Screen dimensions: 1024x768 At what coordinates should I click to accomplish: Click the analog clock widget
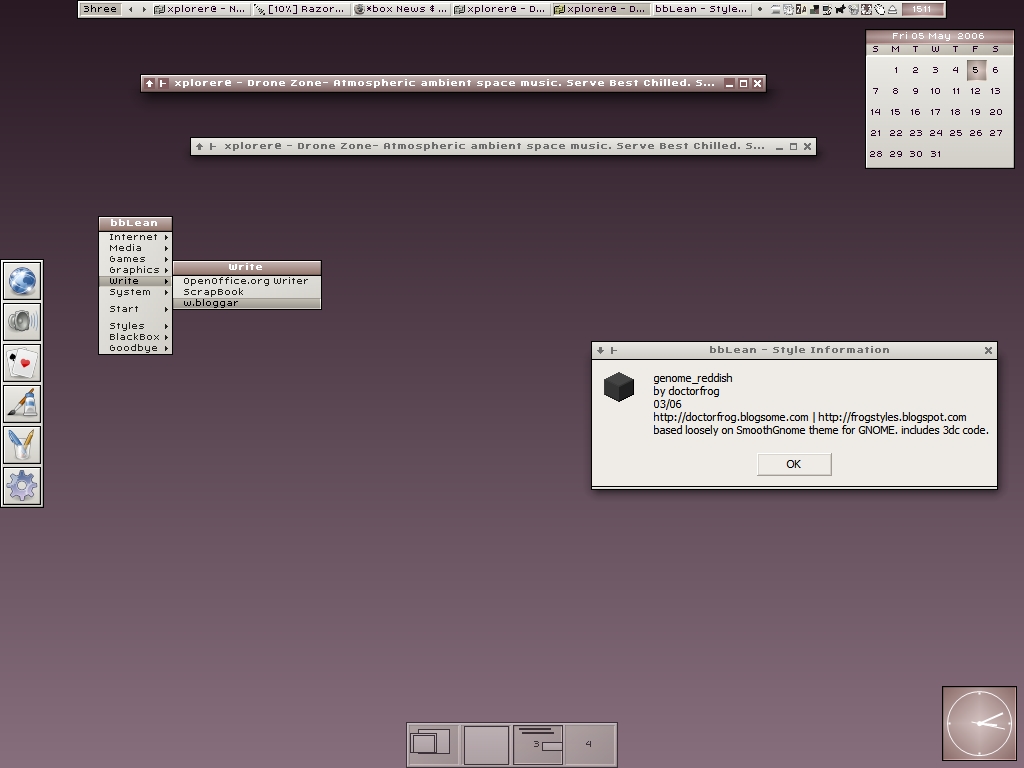[x=979, y=723]
